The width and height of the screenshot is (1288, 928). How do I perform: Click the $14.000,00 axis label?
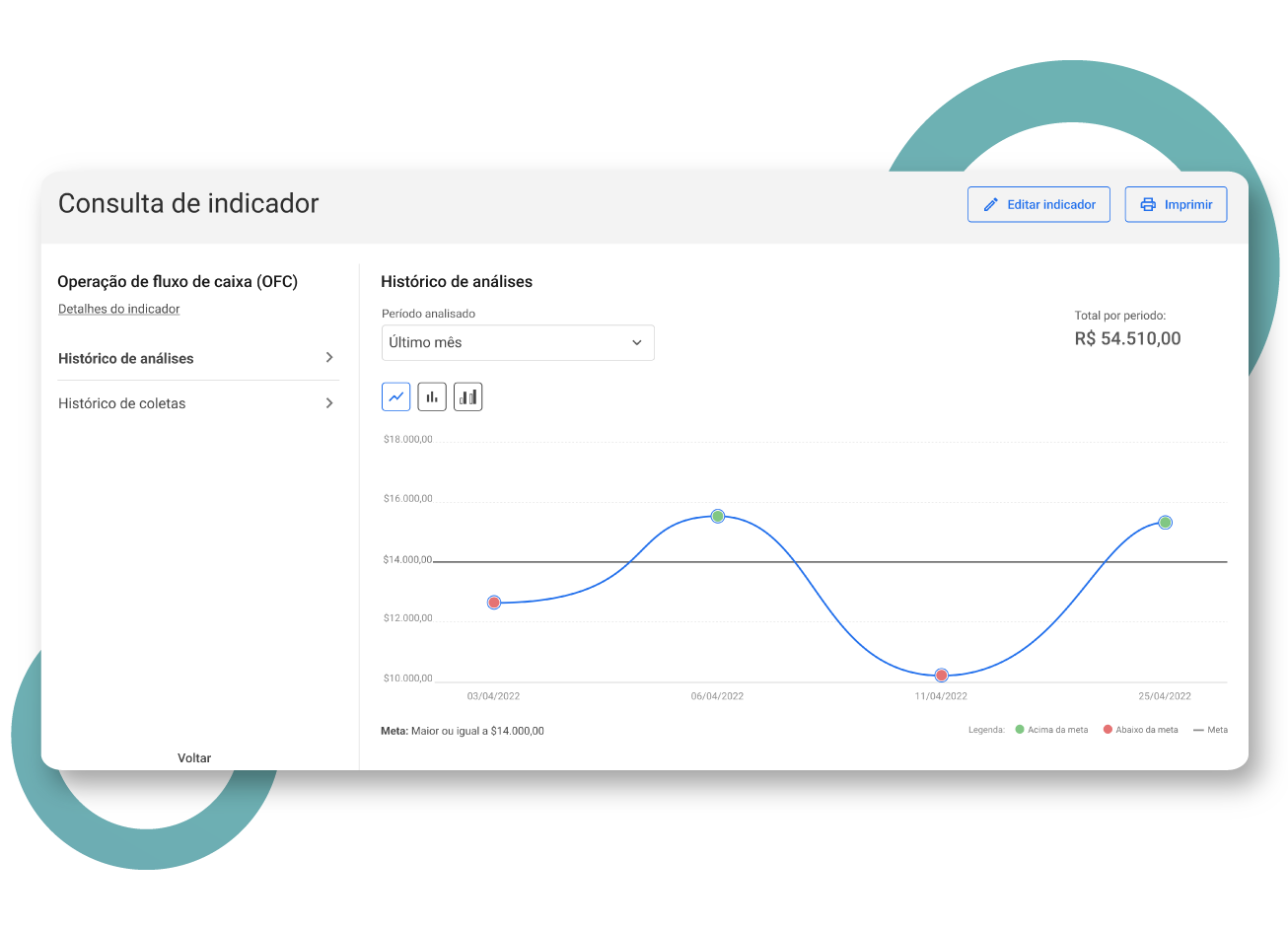click(x=407, y=560)
